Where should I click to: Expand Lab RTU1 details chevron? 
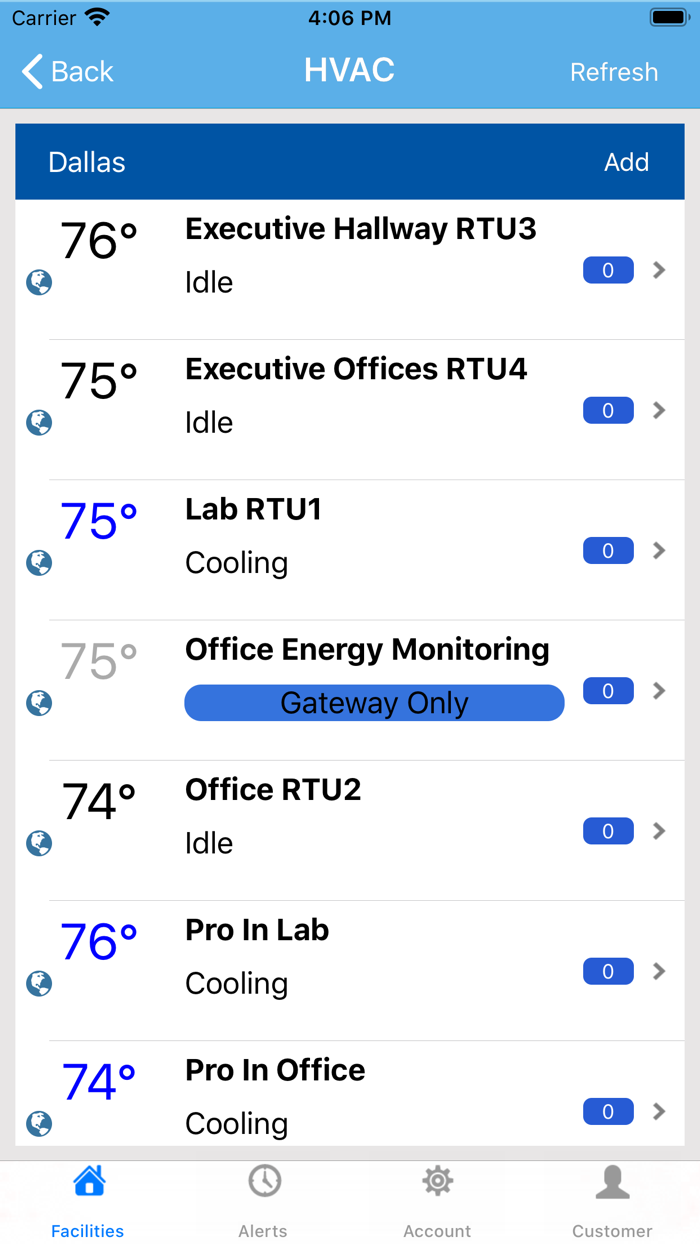(659, 550)
